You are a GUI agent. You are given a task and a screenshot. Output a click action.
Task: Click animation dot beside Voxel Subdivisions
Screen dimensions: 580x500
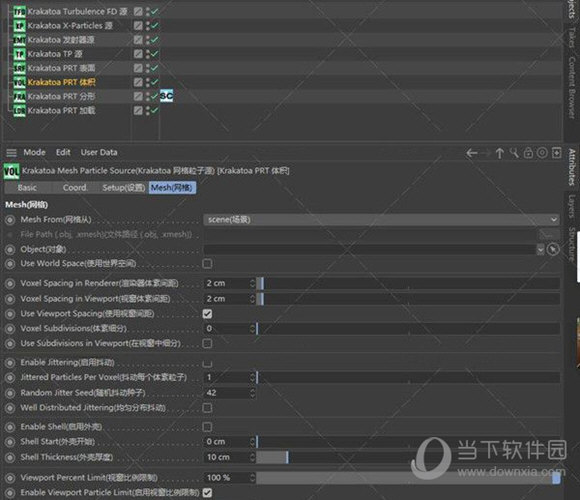pyautogui.click(x=10, y=329)
